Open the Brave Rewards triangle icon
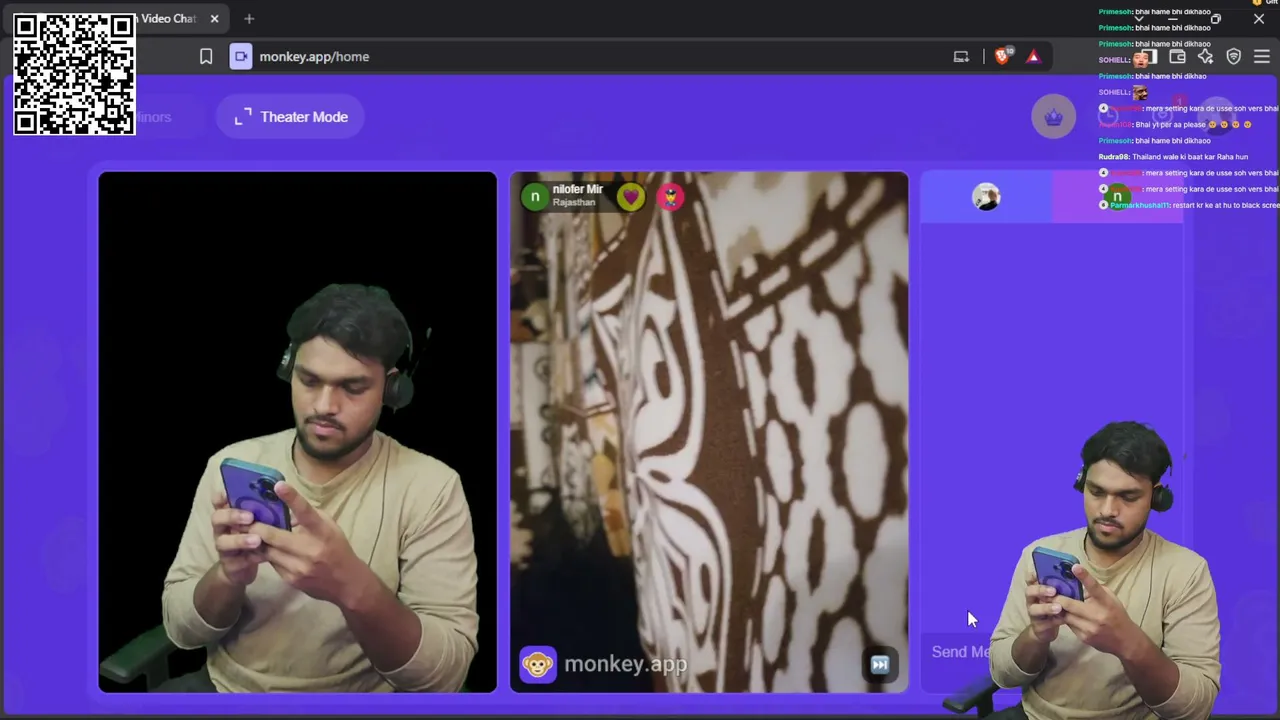The width and height of the screenshot is (1280, 720). tap(1033, 57)
